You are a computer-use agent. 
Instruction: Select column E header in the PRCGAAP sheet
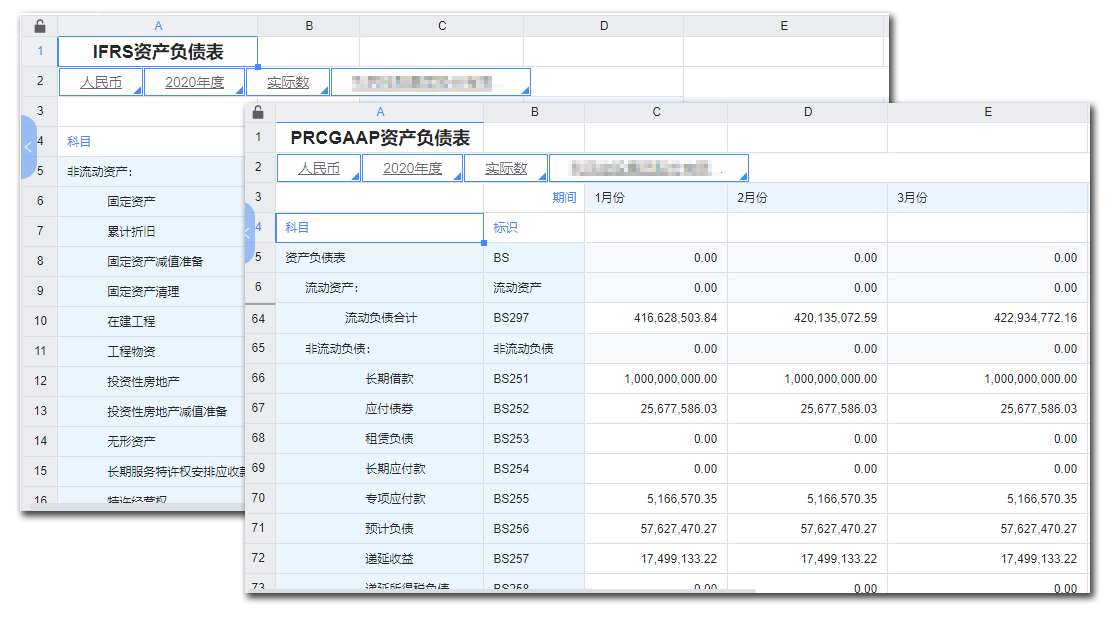pos(988,112)
